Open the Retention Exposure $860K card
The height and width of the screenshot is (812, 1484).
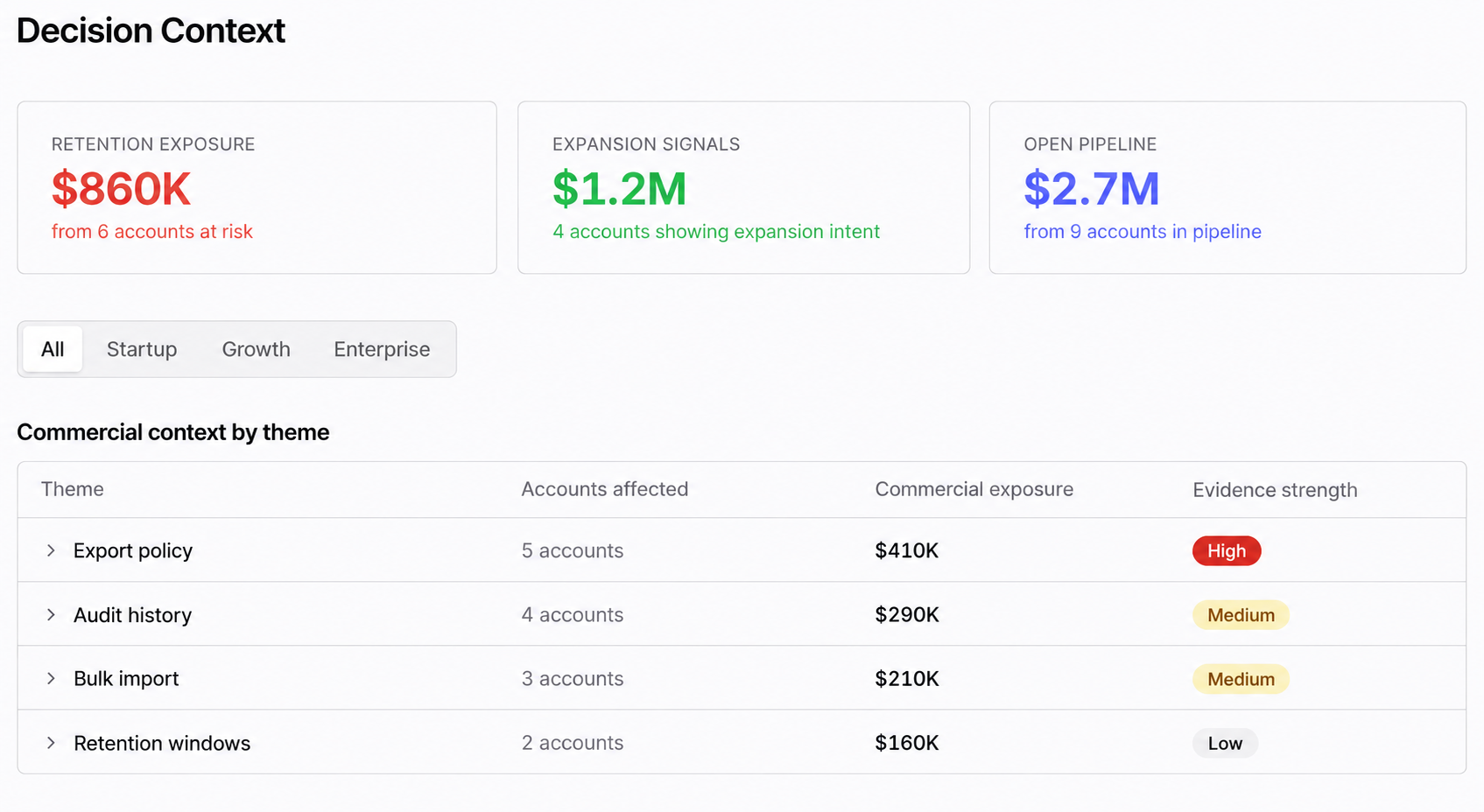257,187
